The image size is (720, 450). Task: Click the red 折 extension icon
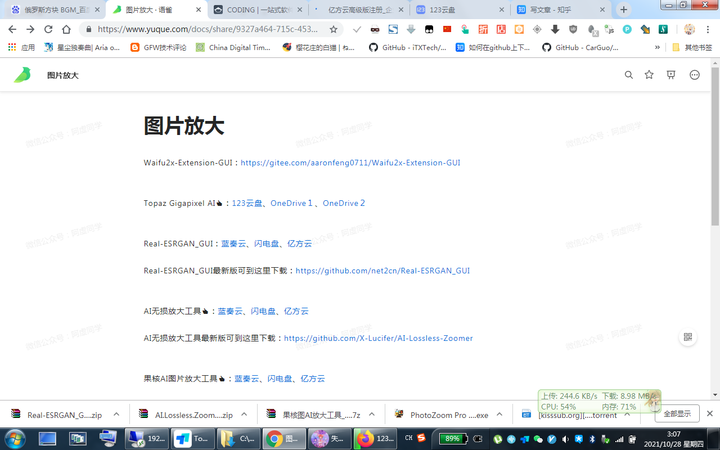(483, 29)
